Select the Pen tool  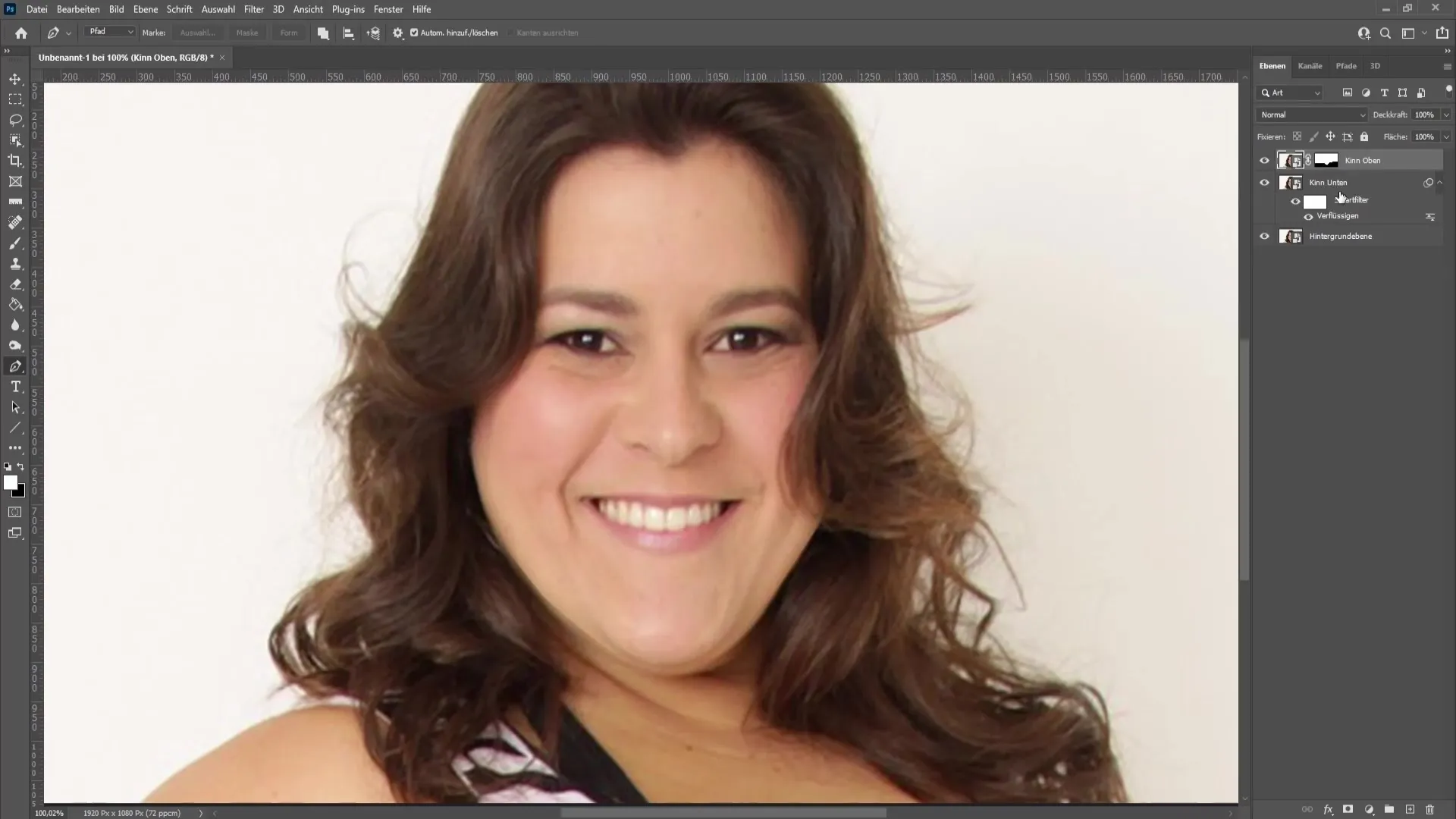tap(16, 367)
